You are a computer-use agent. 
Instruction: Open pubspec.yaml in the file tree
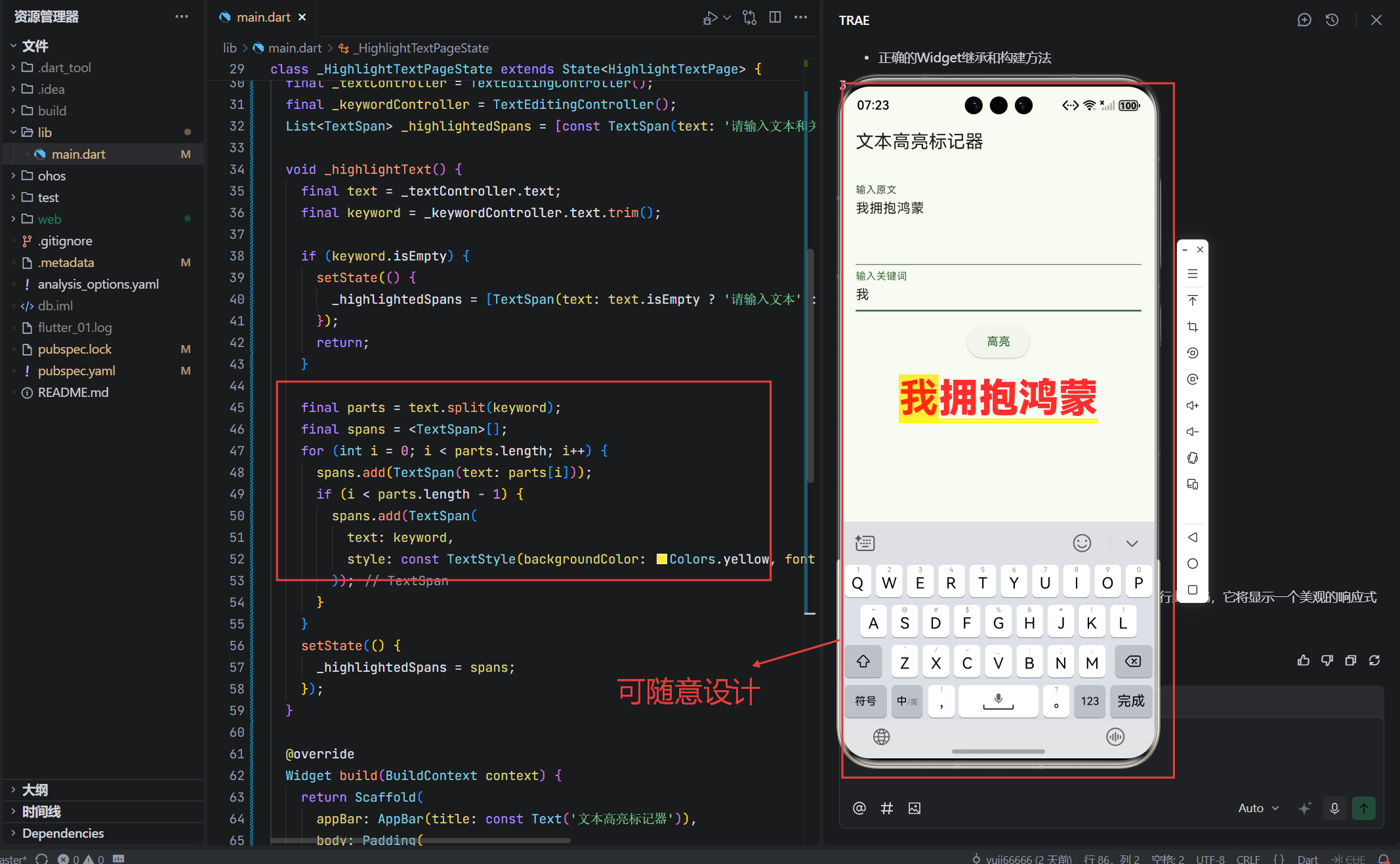click(76, 371)
